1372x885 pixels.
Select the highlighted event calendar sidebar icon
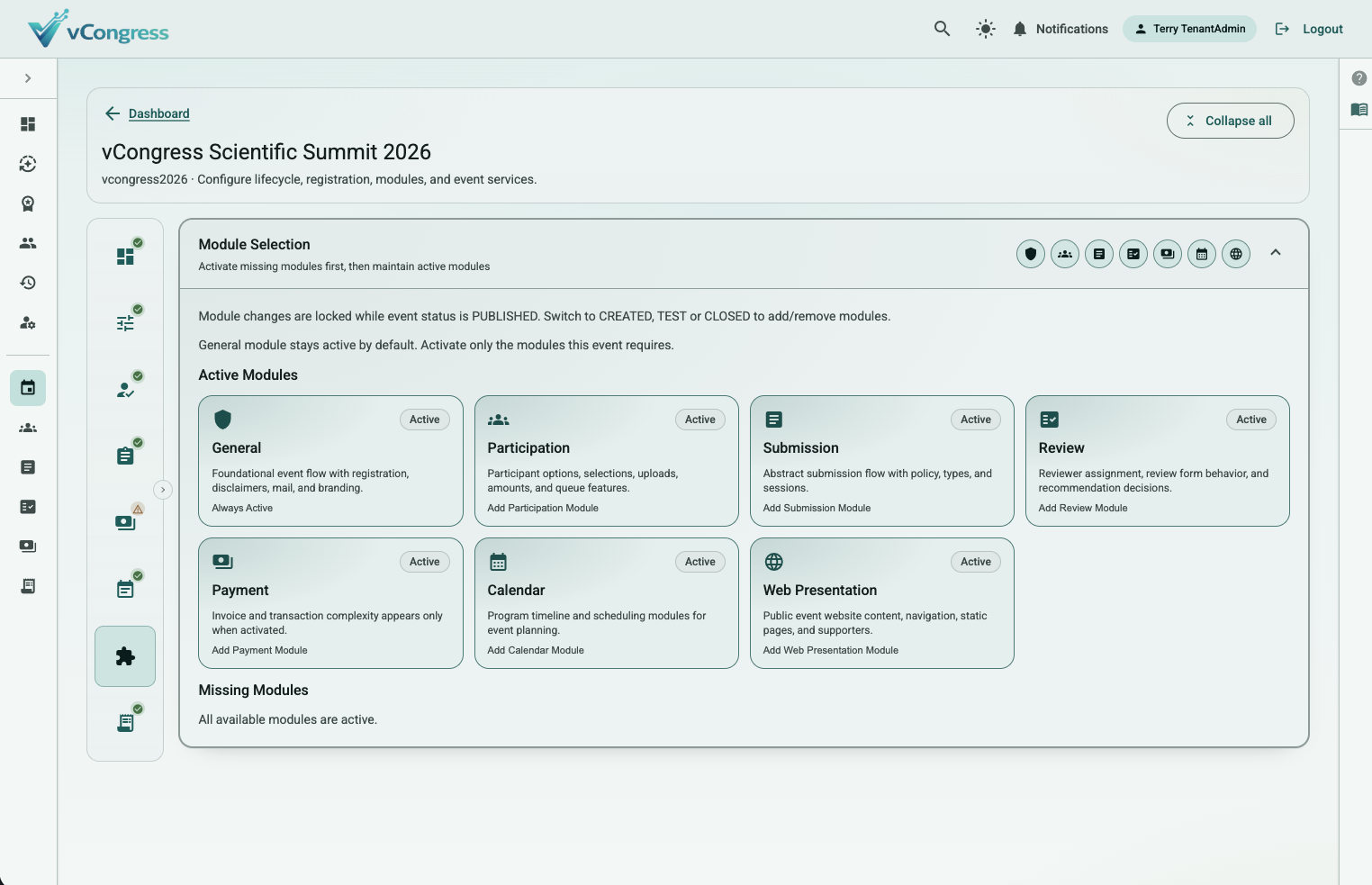[28, 388]
